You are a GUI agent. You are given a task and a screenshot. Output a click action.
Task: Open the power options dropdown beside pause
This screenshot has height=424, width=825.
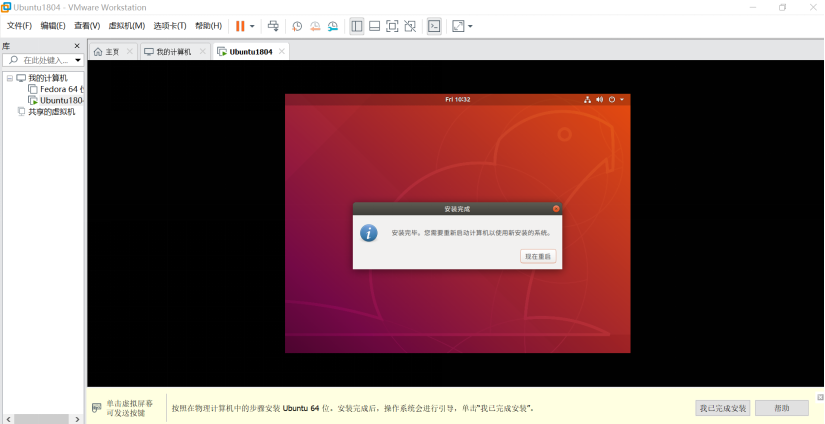tap(252, 26)
